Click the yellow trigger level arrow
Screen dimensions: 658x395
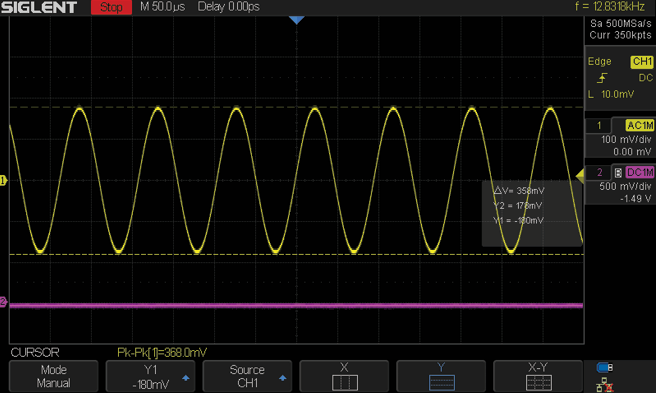[x=580, y=176]
